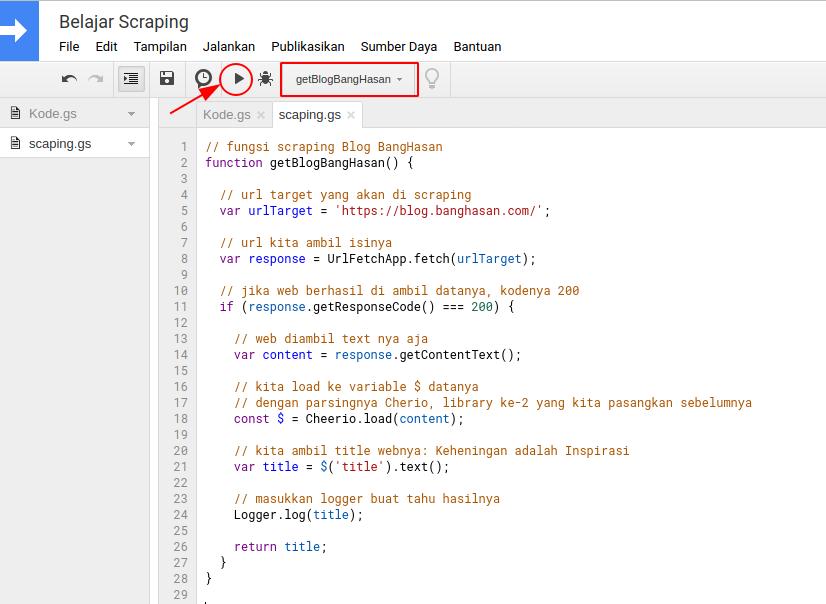Close the Kode.gs editor tab

261,115
